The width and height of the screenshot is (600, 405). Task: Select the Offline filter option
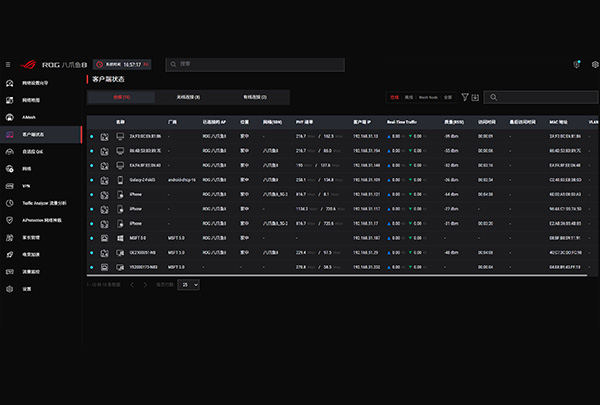click(x=409, y=97)
